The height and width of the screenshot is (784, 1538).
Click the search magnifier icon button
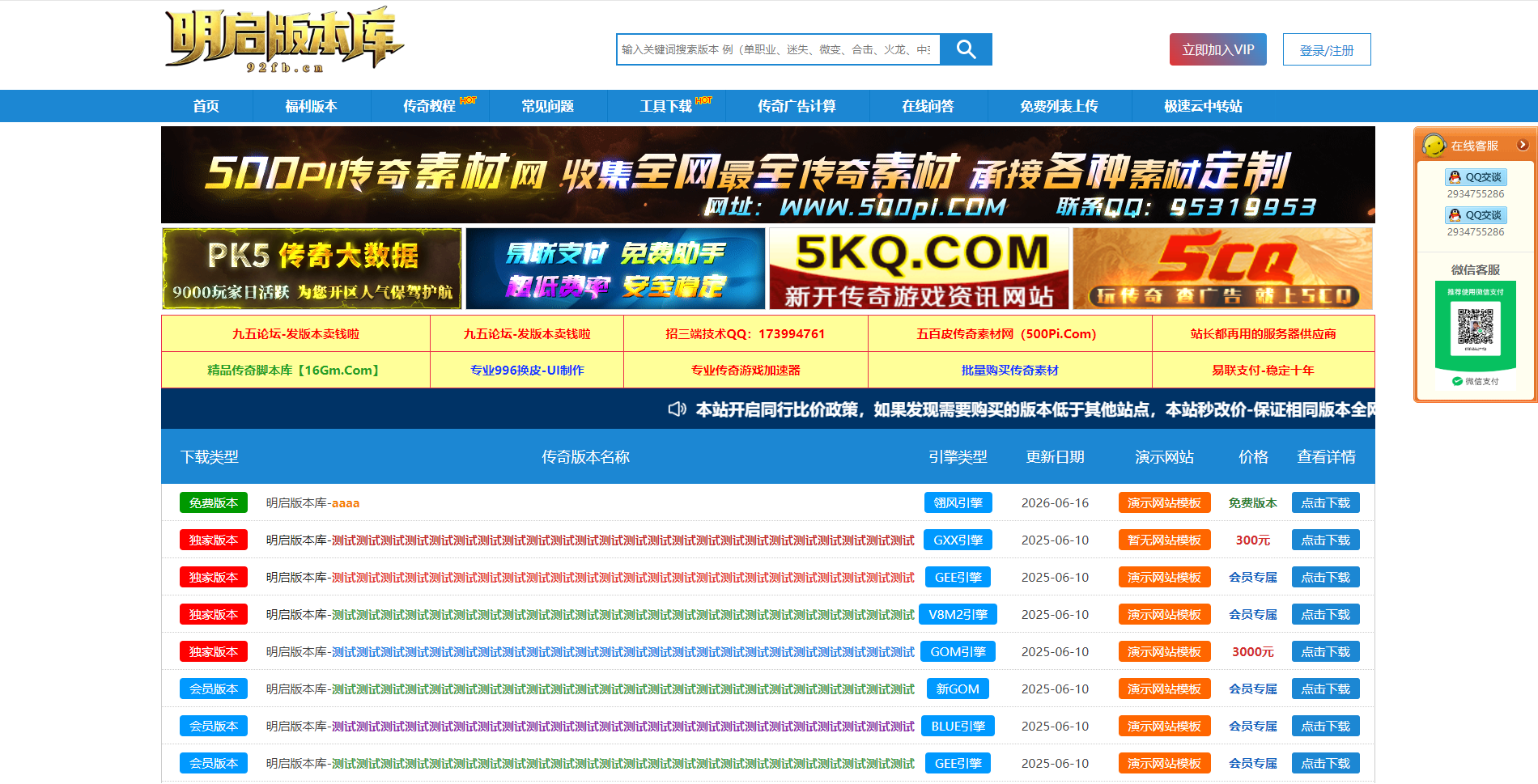(x=966, y=49)
